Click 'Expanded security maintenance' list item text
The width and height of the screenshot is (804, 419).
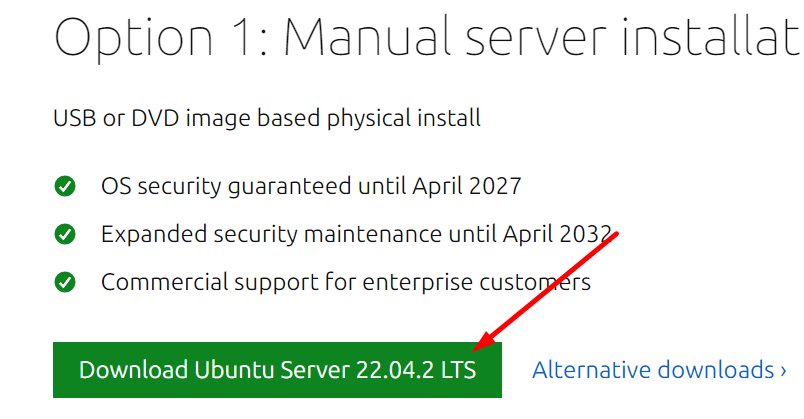356,234
